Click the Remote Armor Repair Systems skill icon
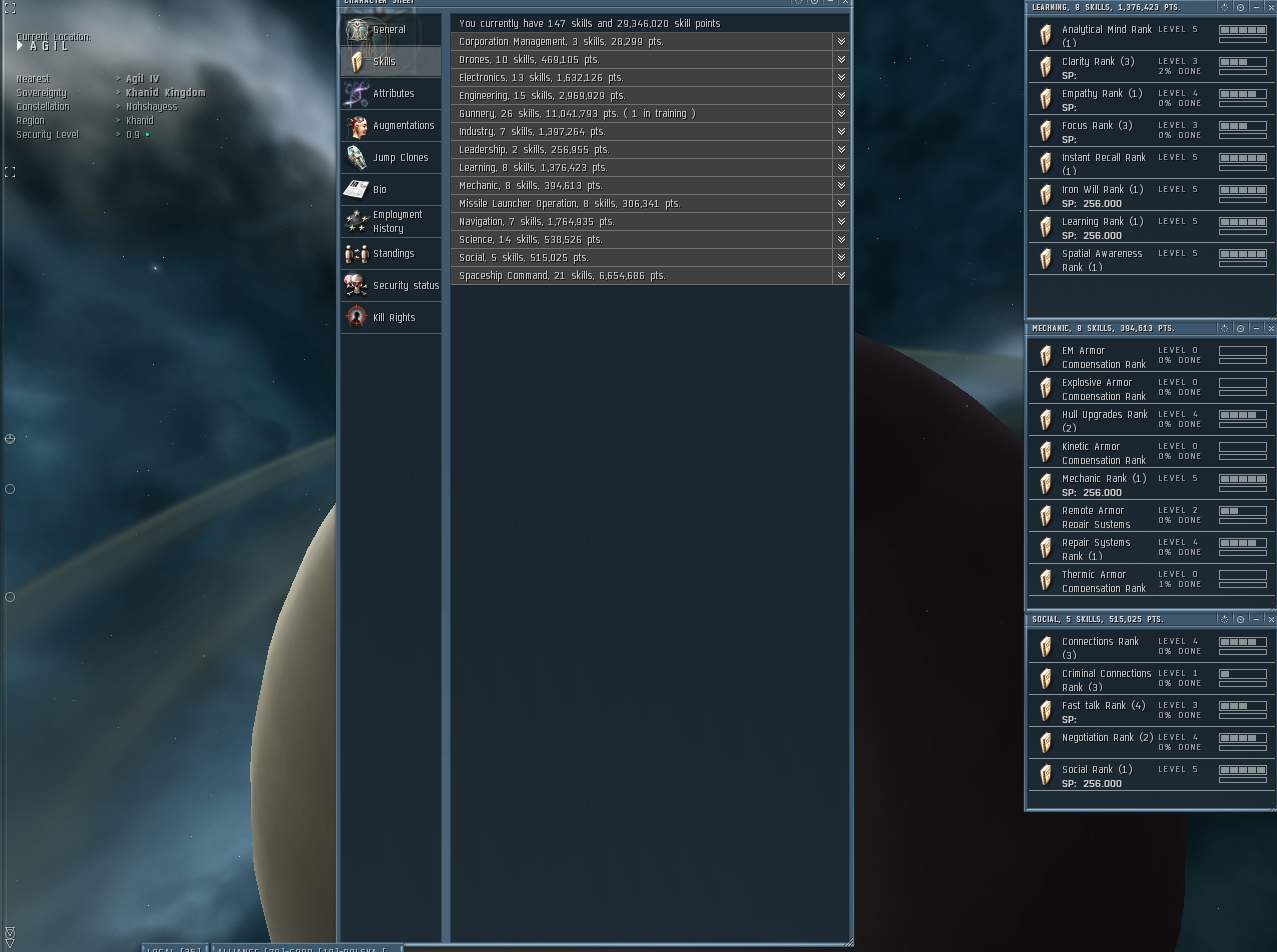The width and height of the screenshot is (1277, 952). pyautogui.click(x=1046, y=516)
